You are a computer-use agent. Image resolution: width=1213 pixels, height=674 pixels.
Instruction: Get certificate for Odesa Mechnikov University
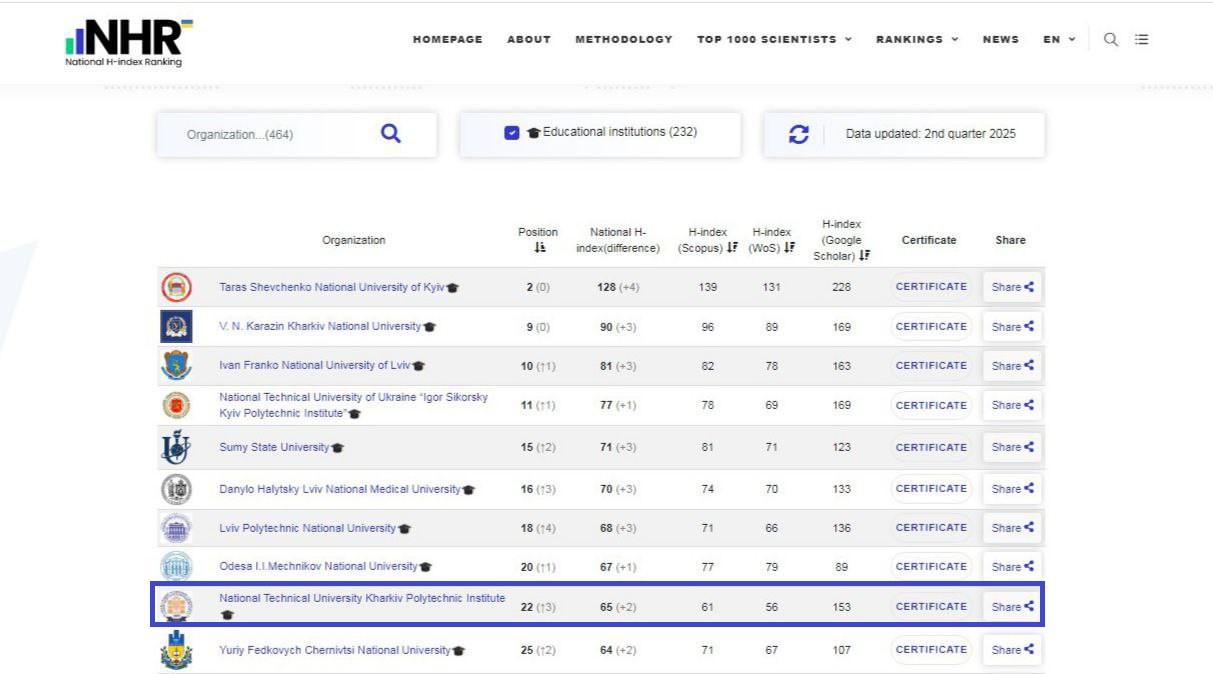pos(931,566)
